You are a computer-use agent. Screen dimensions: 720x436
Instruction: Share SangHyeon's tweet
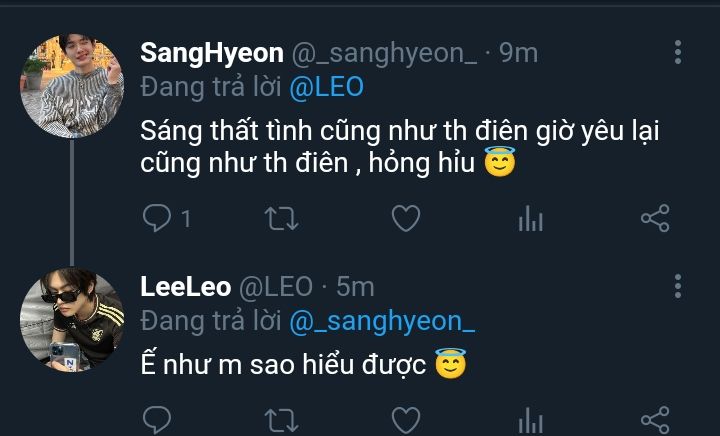click(654, 219)
